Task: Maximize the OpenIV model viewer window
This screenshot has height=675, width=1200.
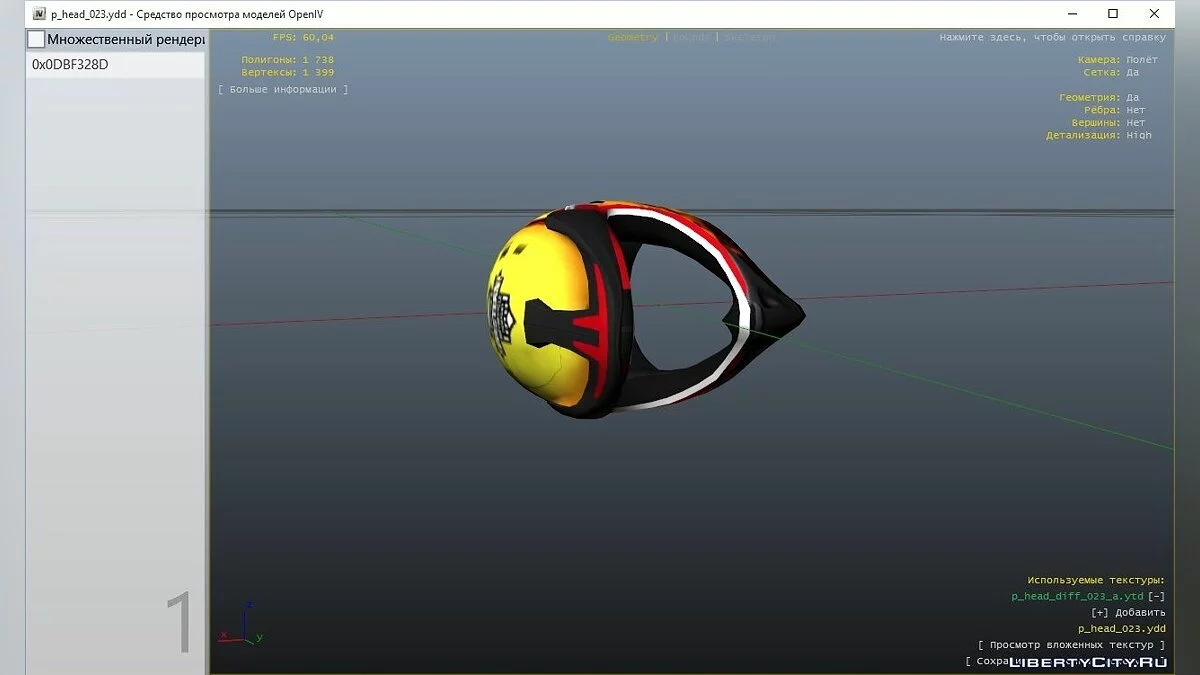Action: [1113, 14]
